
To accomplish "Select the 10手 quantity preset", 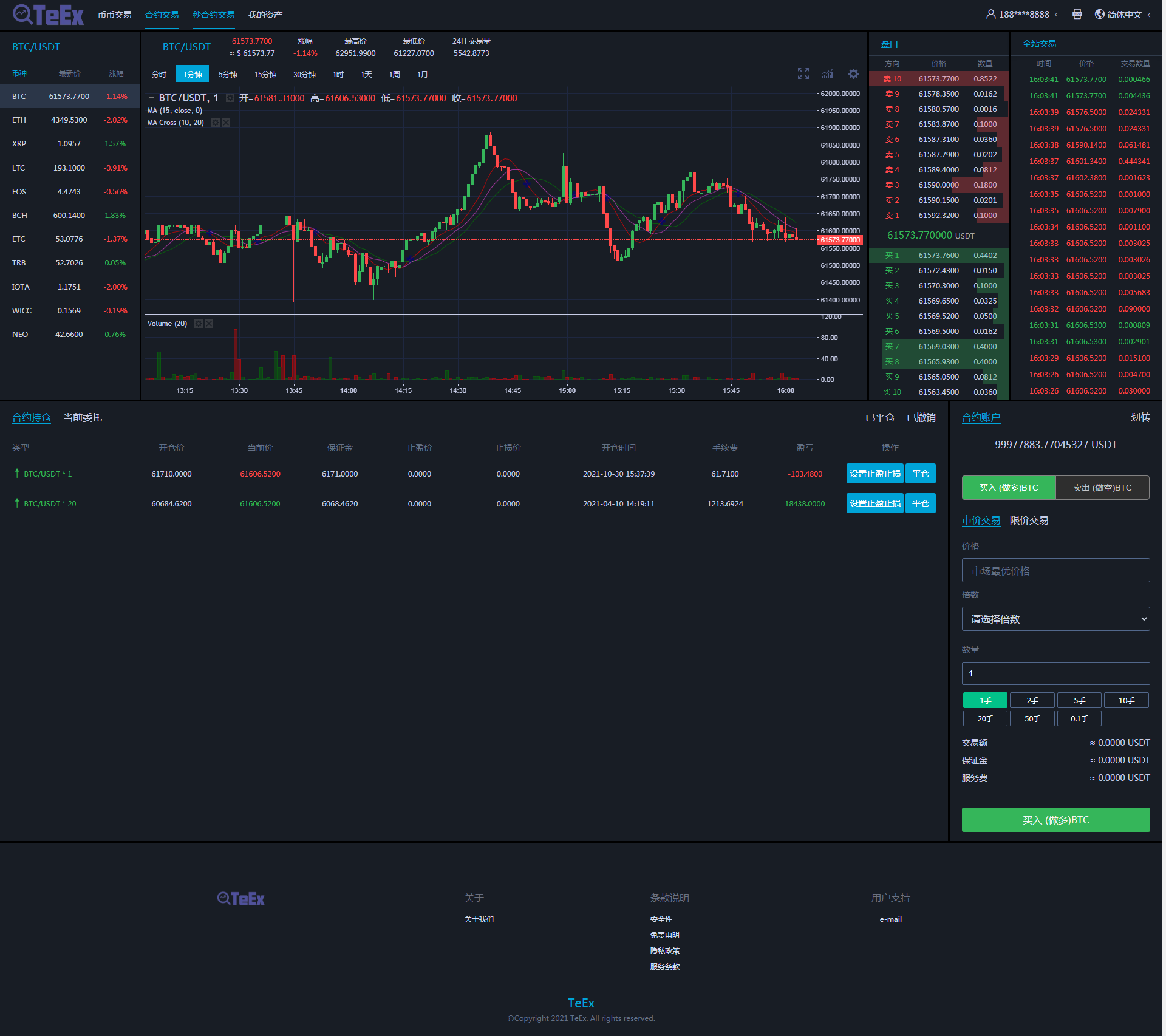I will (x=1126, y=700).
